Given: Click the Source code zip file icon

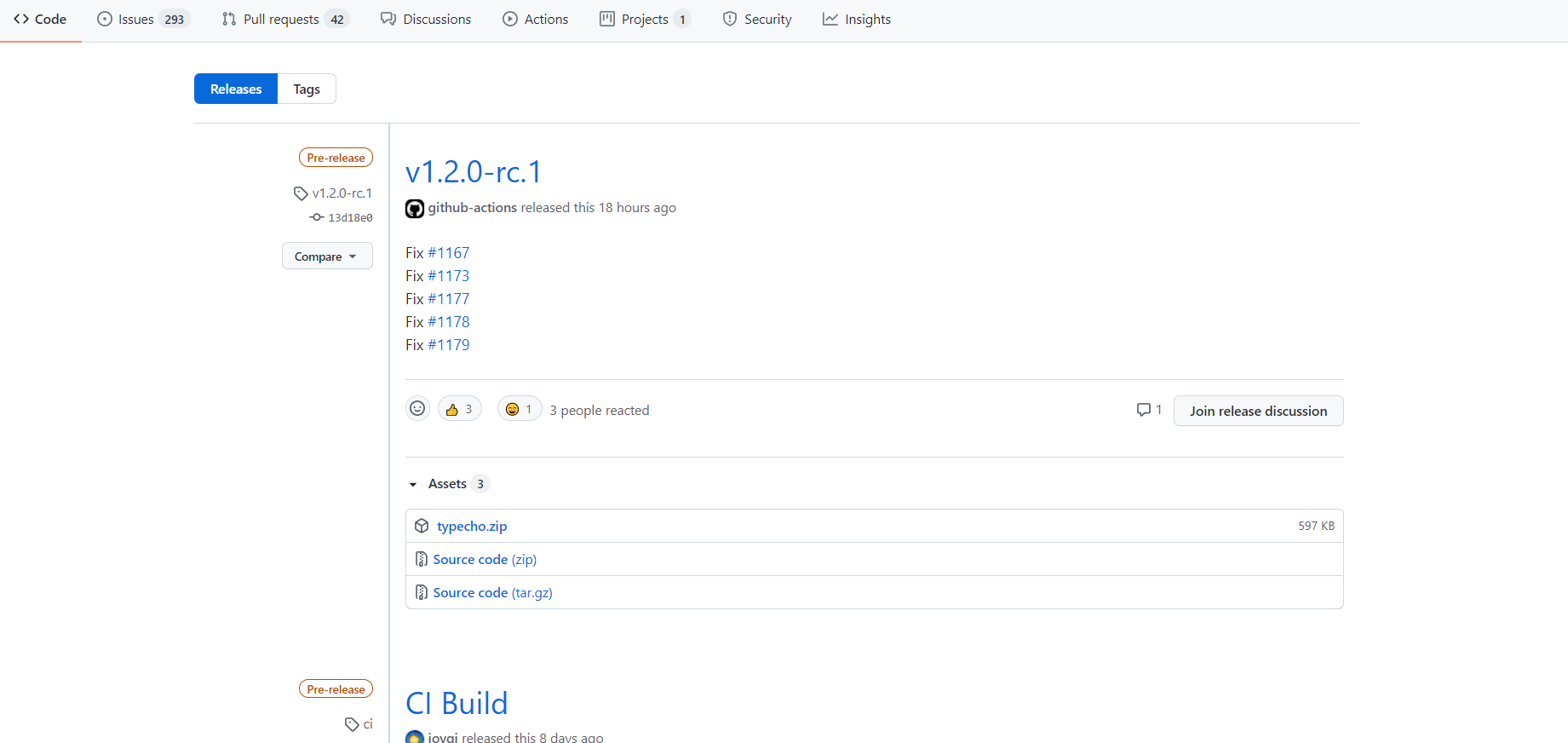Looking at the screenshot, I should pos(422,560).
